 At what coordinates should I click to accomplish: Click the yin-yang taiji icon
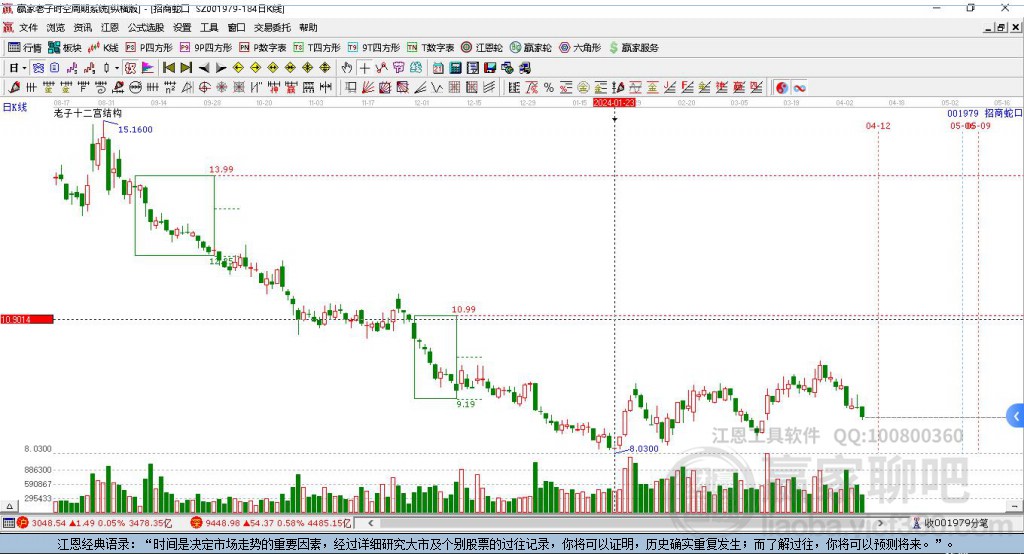(782, 88)
